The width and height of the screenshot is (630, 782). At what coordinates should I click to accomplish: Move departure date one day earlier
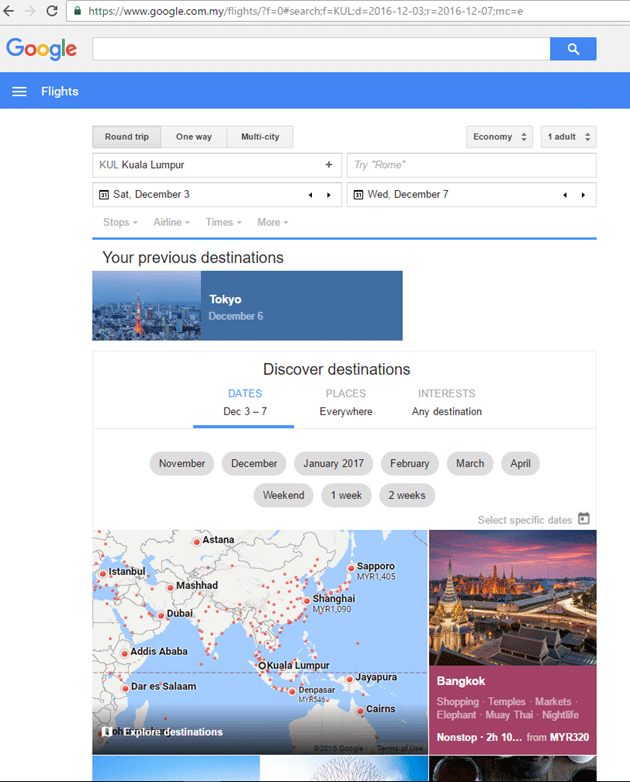[310, 195]
